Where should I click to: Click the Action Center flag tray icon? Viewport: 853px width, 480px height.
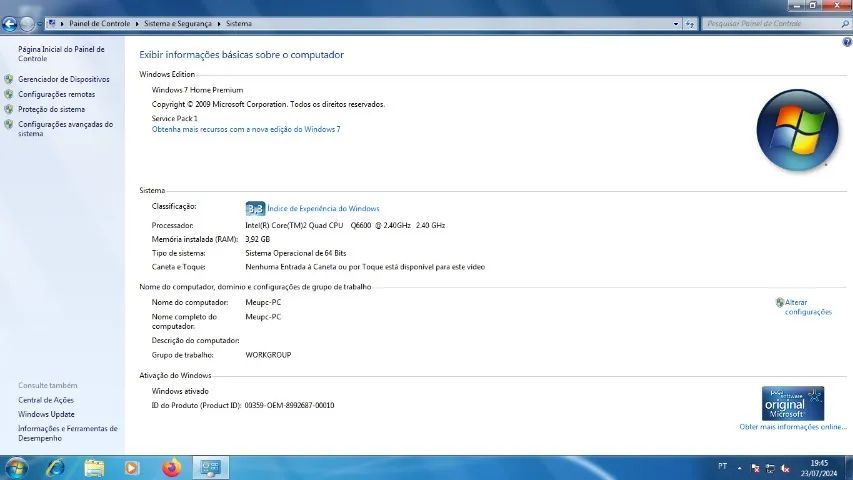click(x=755, y=468)
